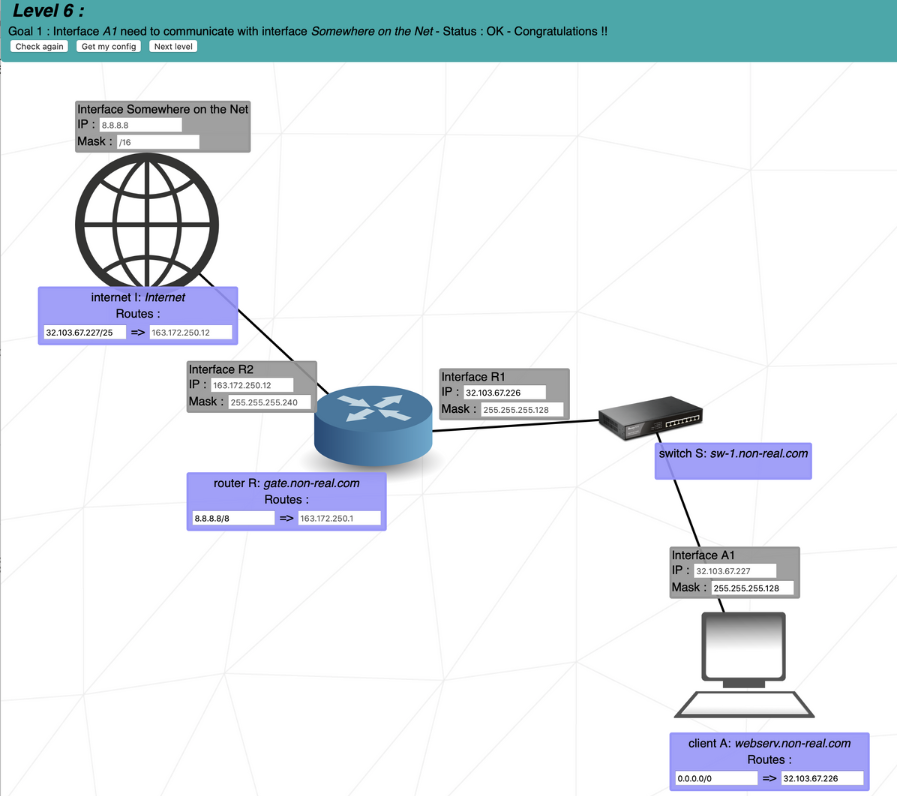Click the Interface Somewhere on the Net label
The image size is (897, 796).
pyautogui.click(x=162, y=109)
